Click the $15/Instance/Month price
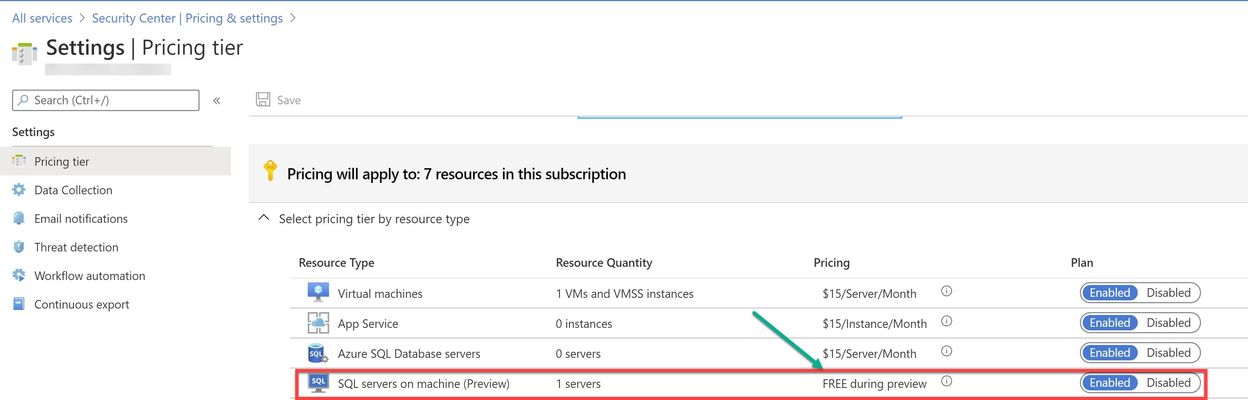 point(875,324)
